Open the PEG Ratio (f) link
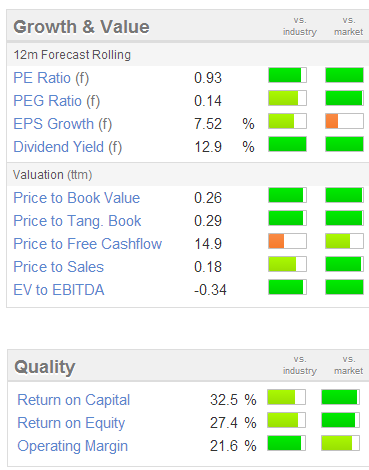 [57, 101]
